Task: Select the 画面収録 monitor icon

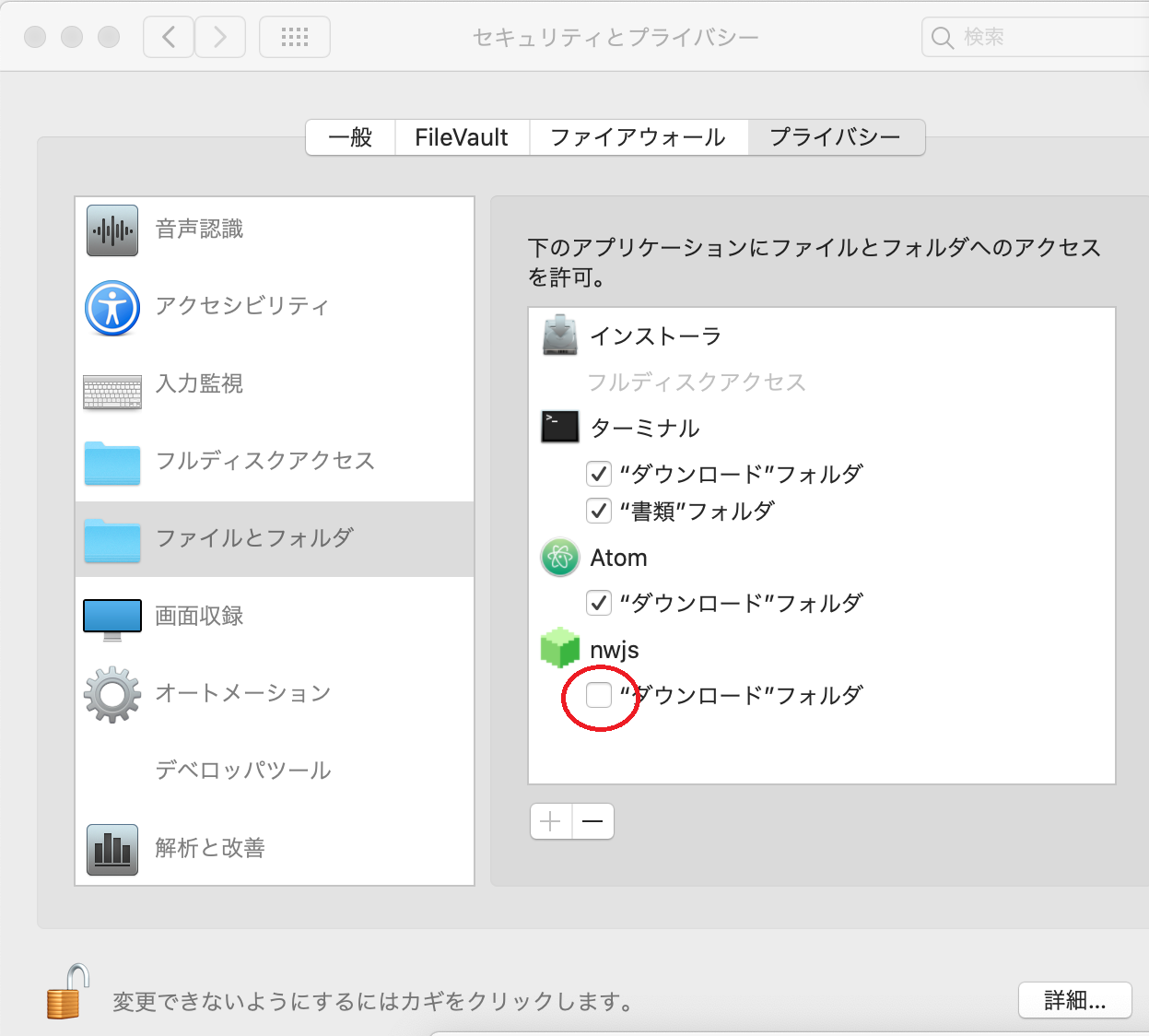Action: [112, 618]
